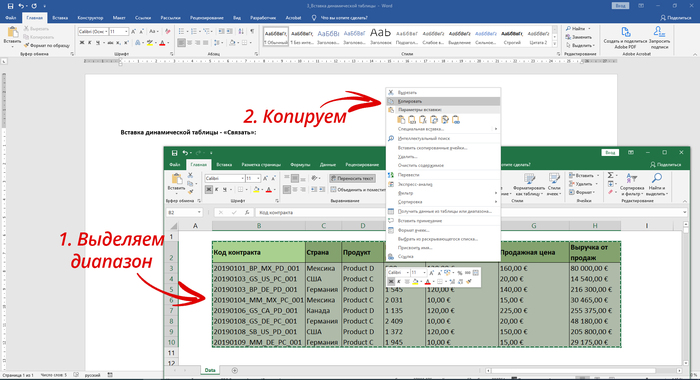Toggle strikethrough (abc) in Word ribbon
This screenshot has width=700, height=380.
(110, 43)
